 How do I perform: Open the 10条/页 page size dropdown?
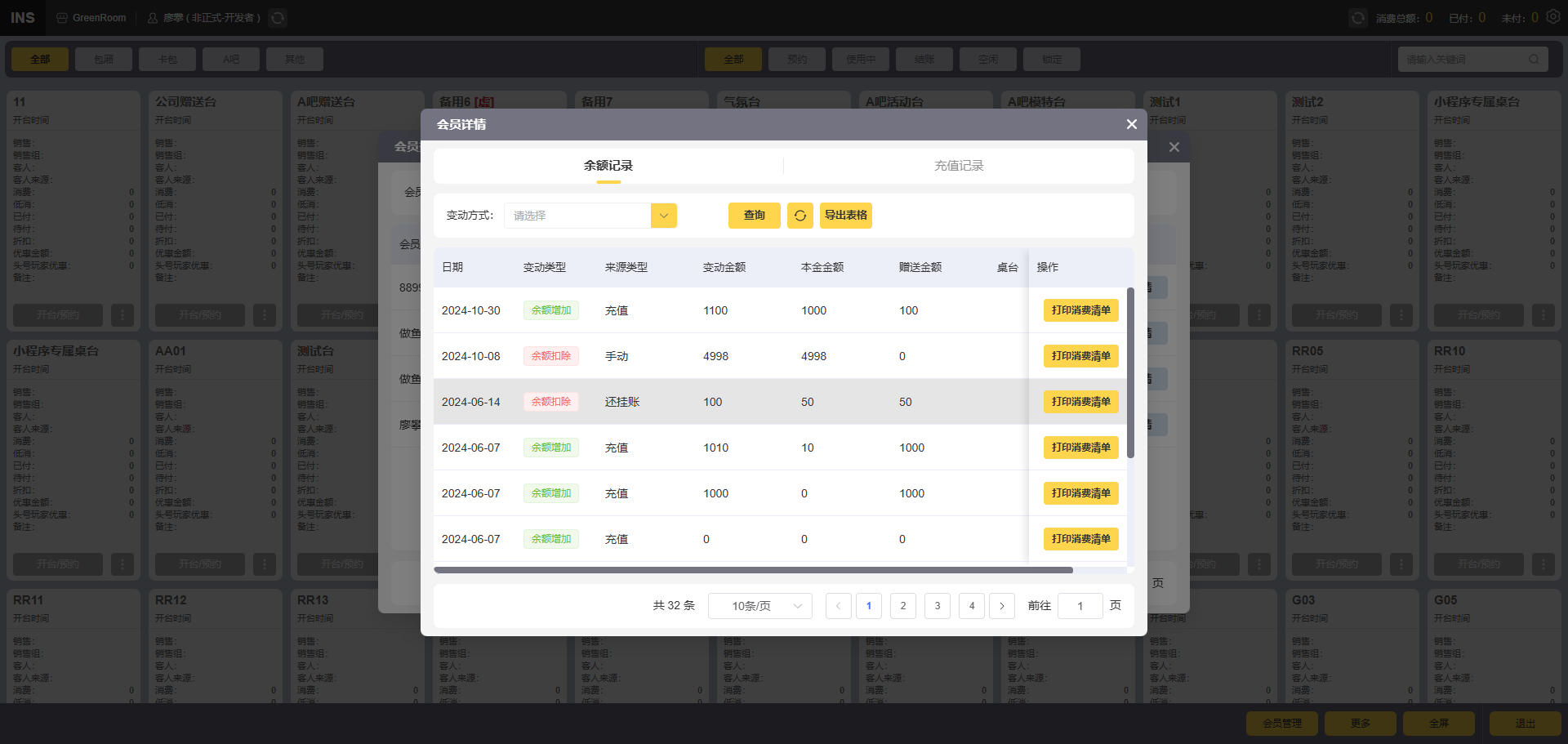(760, 606)
